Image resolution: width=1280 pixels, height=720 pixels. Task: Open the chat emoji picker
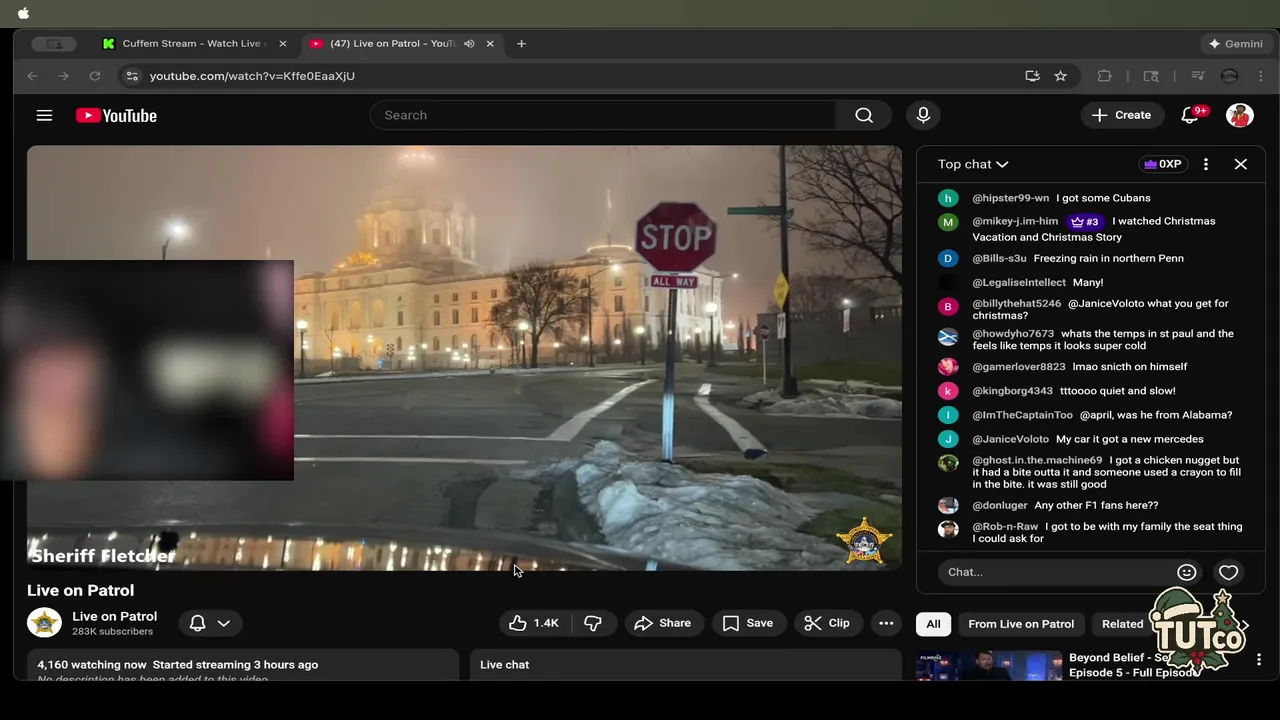1187,572
